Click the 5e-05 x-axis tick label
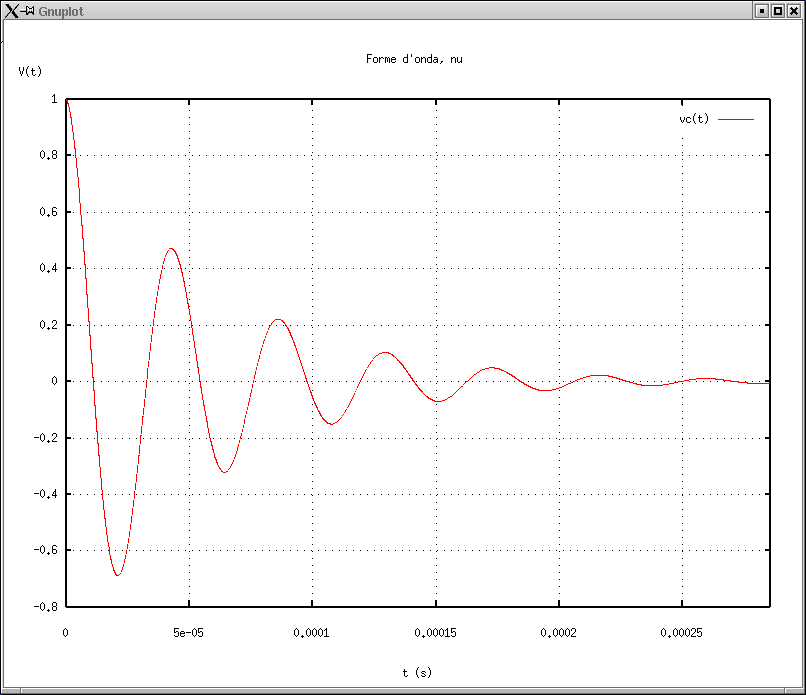Image resolution: width=806 pixels, height=695 pixels. [x=188, y=632]
